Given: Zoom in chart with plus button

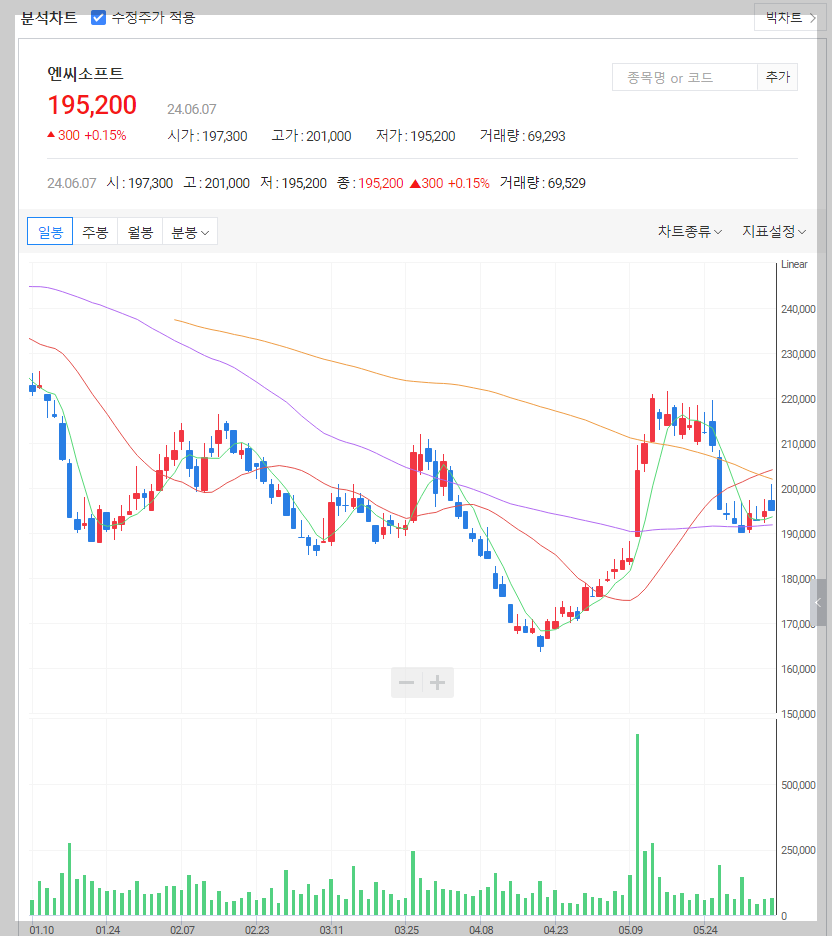Looking at the screenshot, I should pos(437,682).
